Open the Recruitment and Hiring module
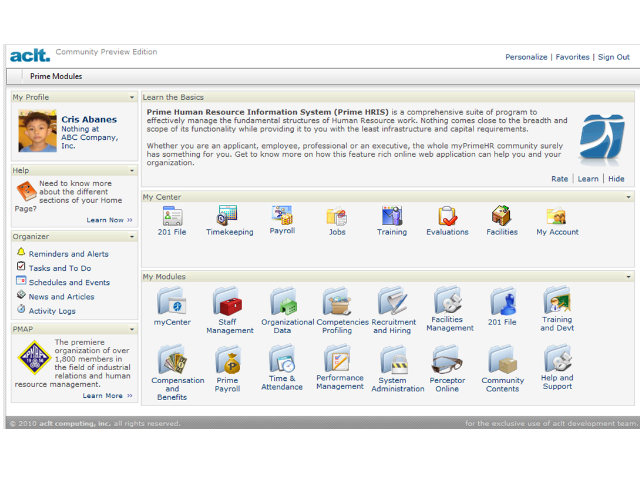640x480 pixels. (x=392, y=301)
